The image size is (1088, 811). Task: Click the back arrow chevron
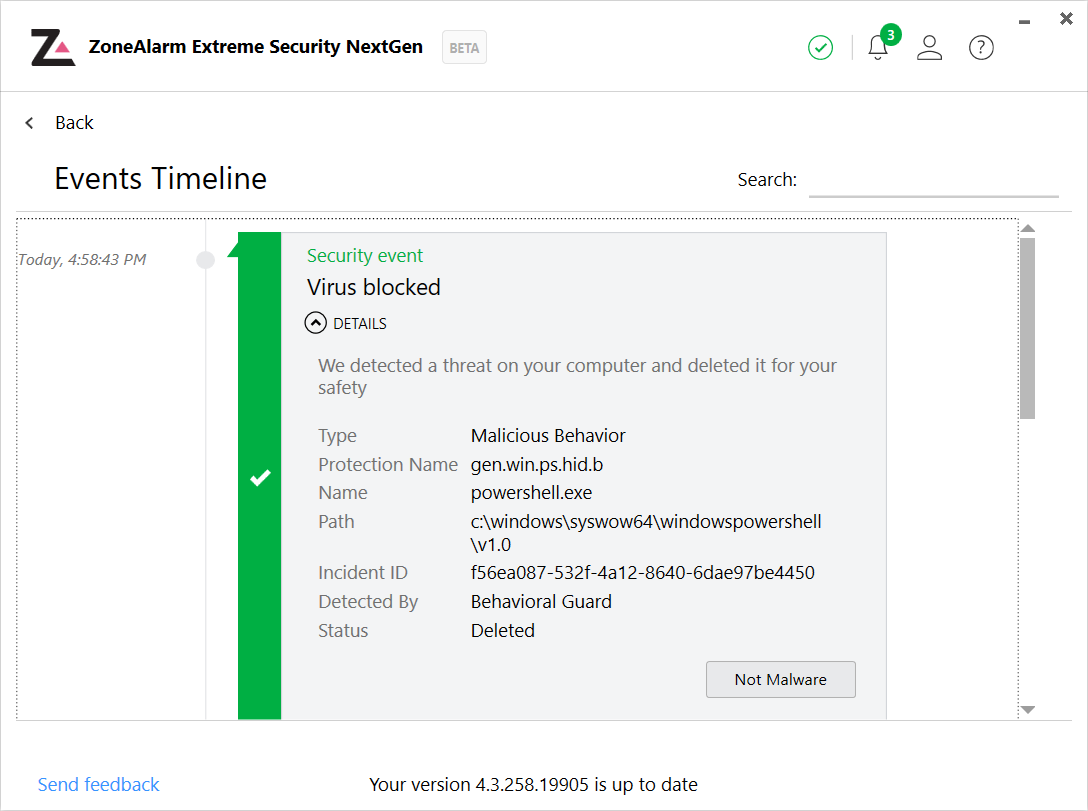tap(30, 123)
